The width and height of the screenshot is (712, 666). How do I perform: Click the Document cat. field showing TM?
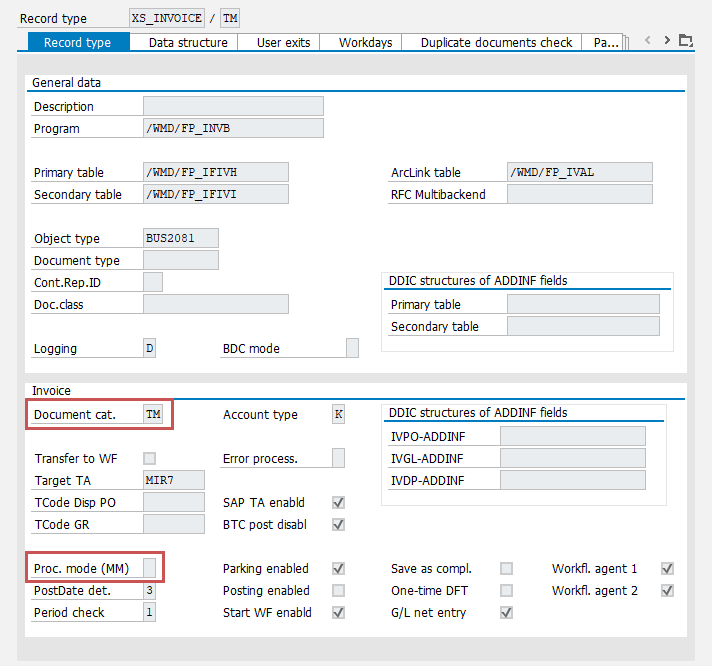153,415
